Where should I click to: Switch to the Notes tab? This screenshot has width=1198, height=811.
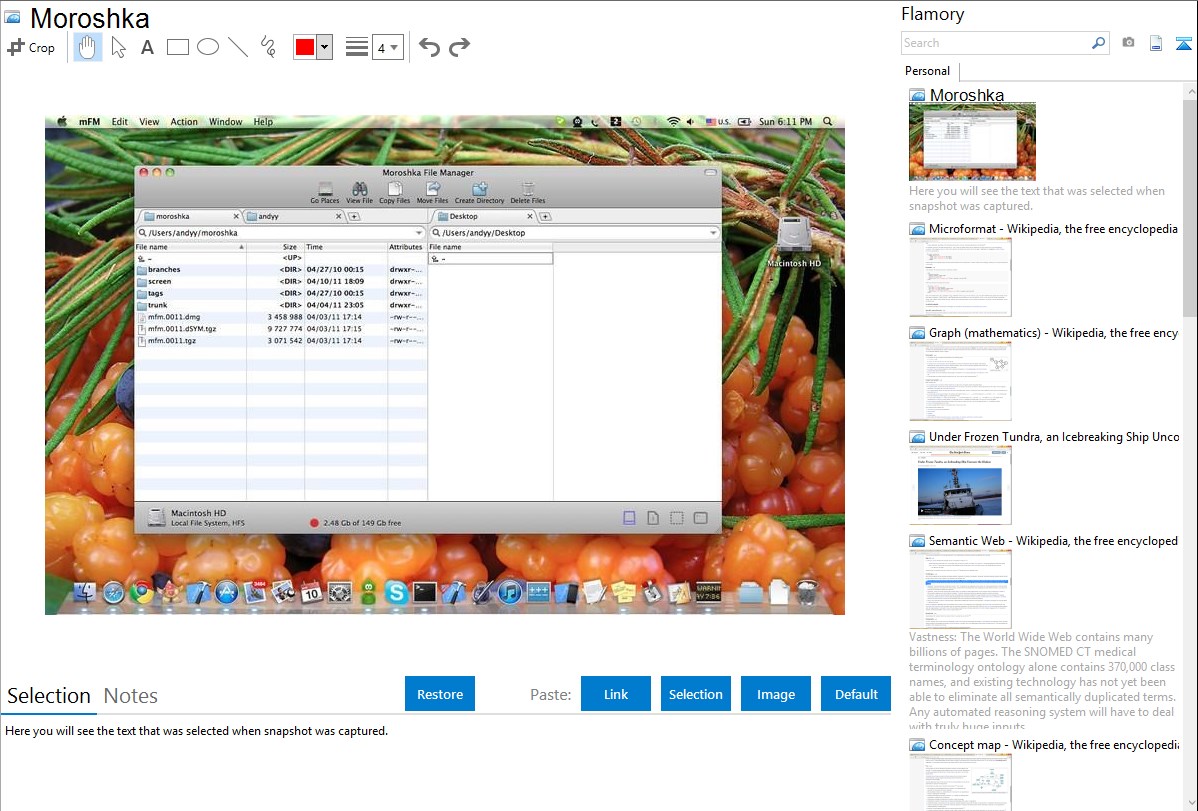pos(131,696)
